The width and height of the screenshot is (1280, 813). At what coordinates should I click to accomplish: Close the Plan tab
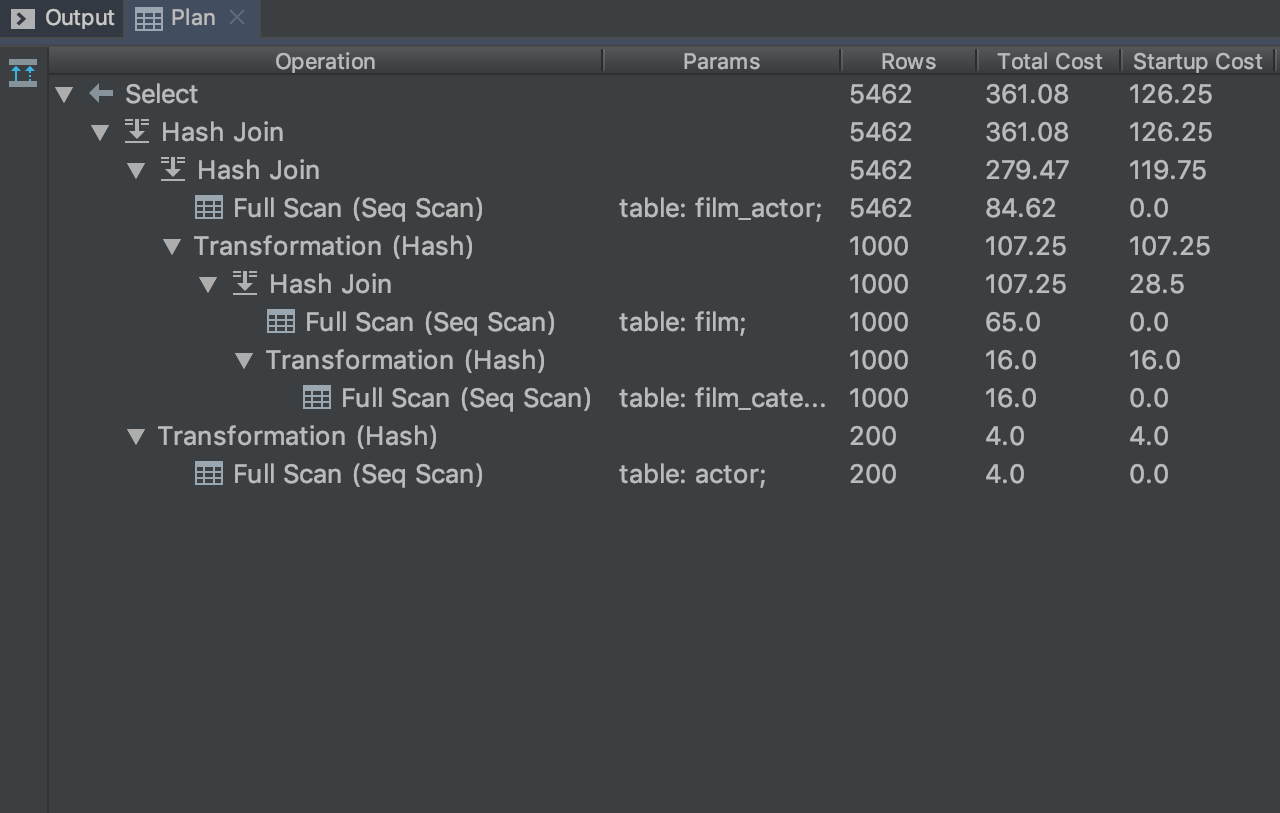tap(237, 17)
